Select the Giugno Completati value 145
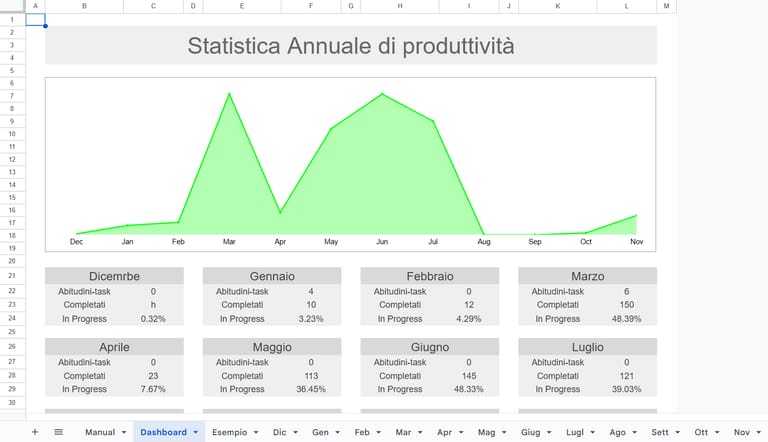The width and height of the screenshot is (768, 442). [469, 376]
